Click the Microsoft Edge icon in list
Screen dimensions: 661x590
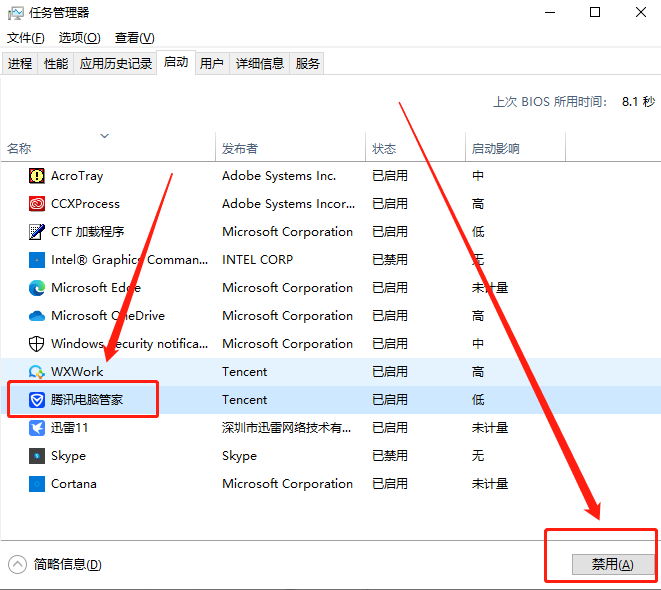coord(37,287)
